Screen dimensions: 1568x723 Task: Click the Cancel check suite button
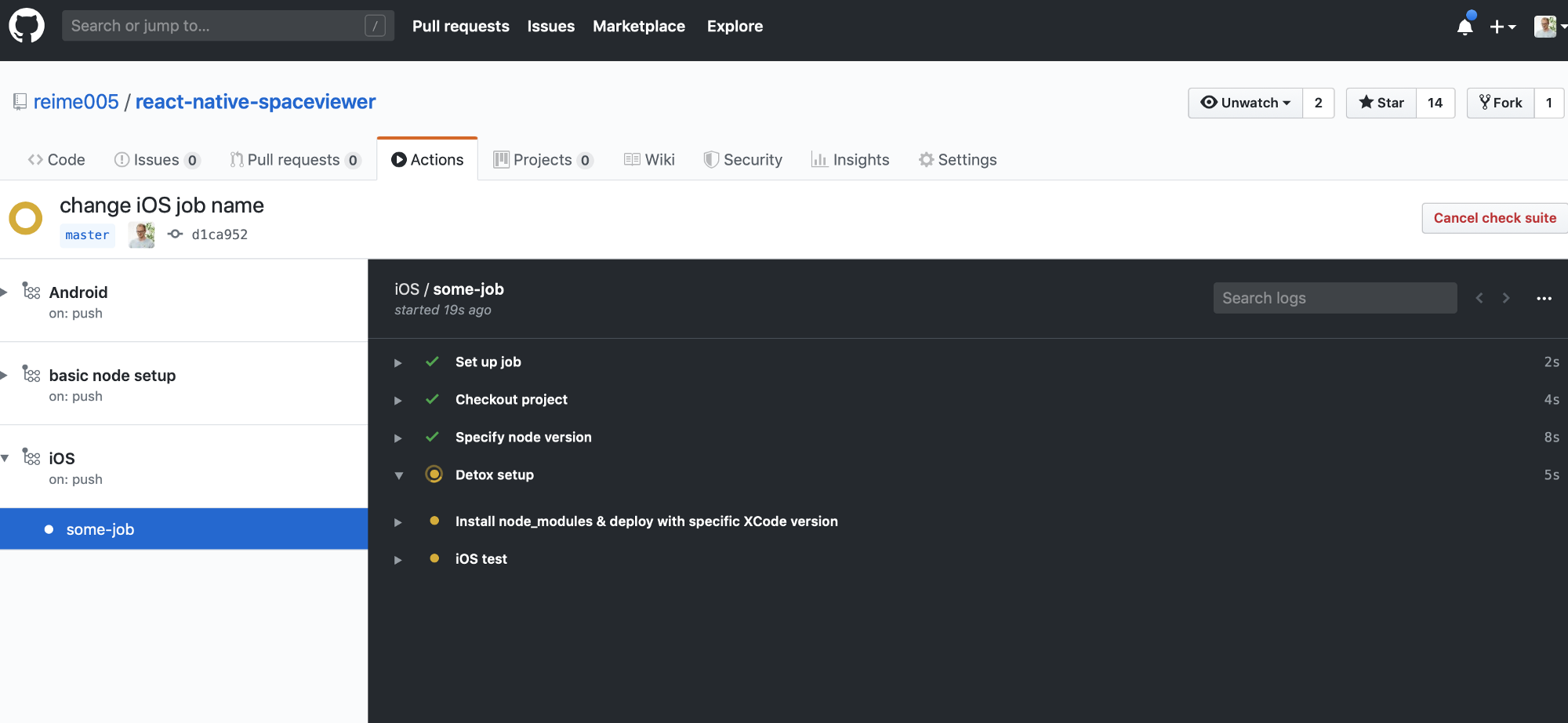pos(1494,218)
